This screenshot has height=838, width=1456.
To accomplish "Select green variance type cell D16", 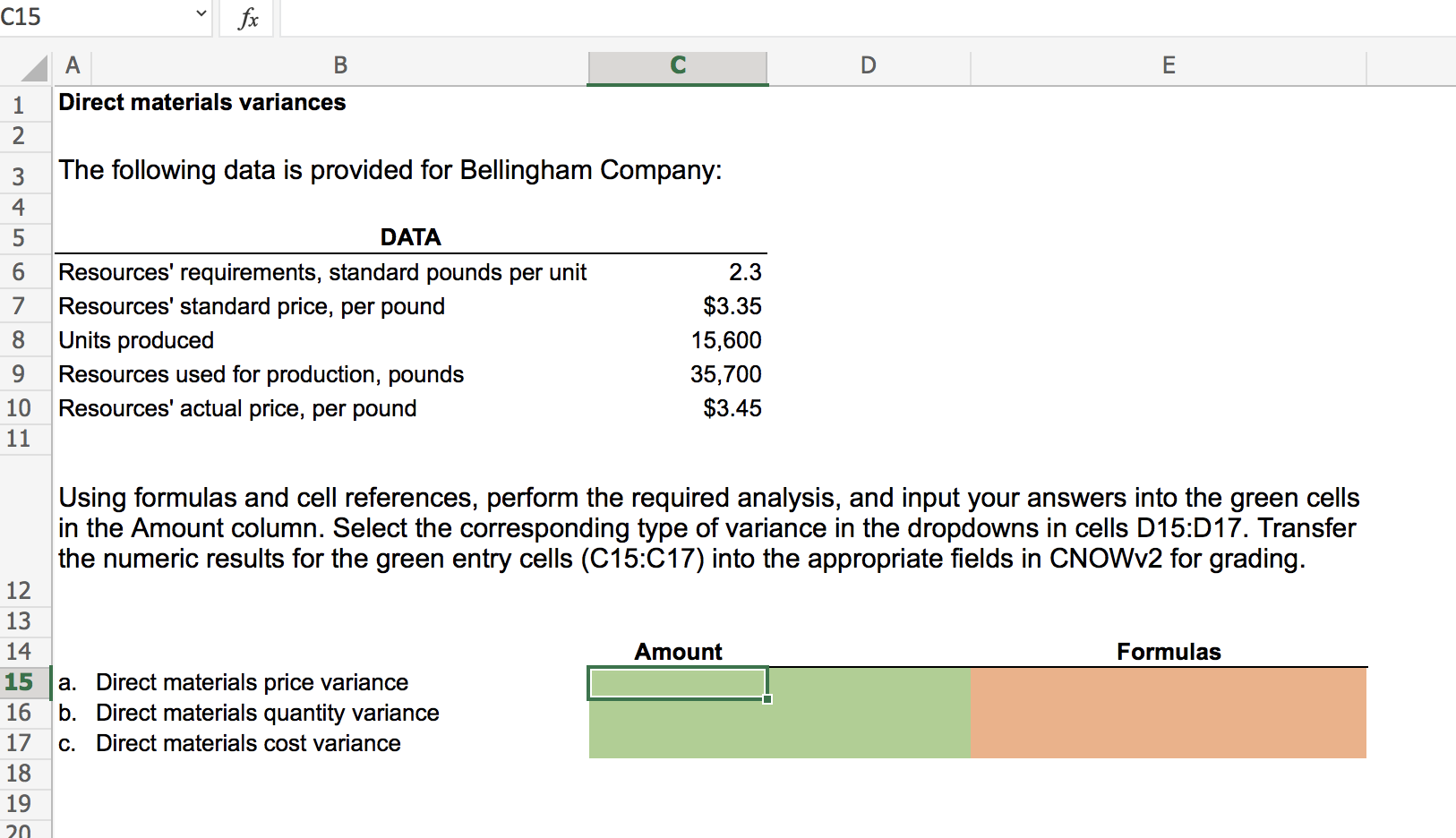I will coord(869,713).
